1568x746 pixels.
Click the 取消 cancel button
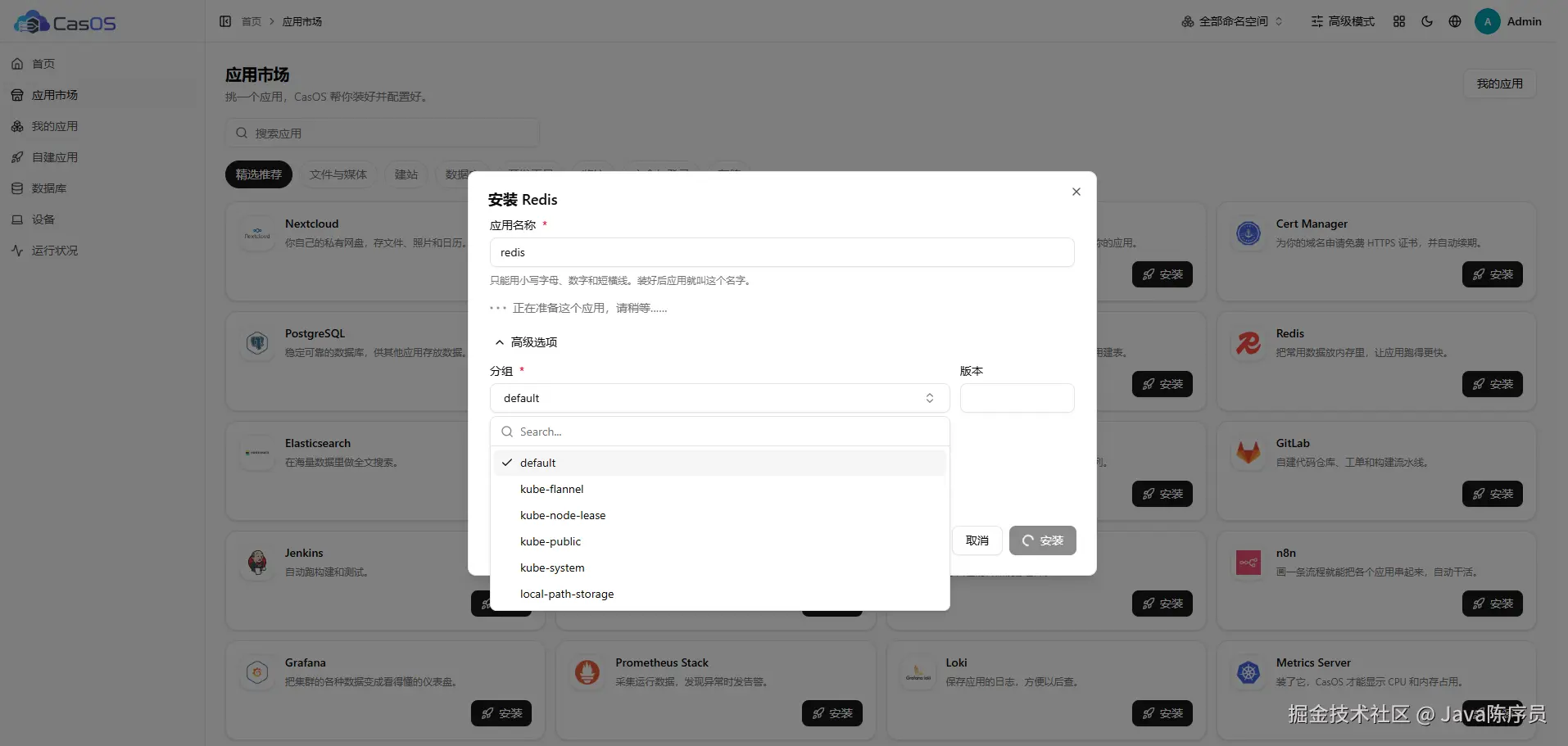977,540
